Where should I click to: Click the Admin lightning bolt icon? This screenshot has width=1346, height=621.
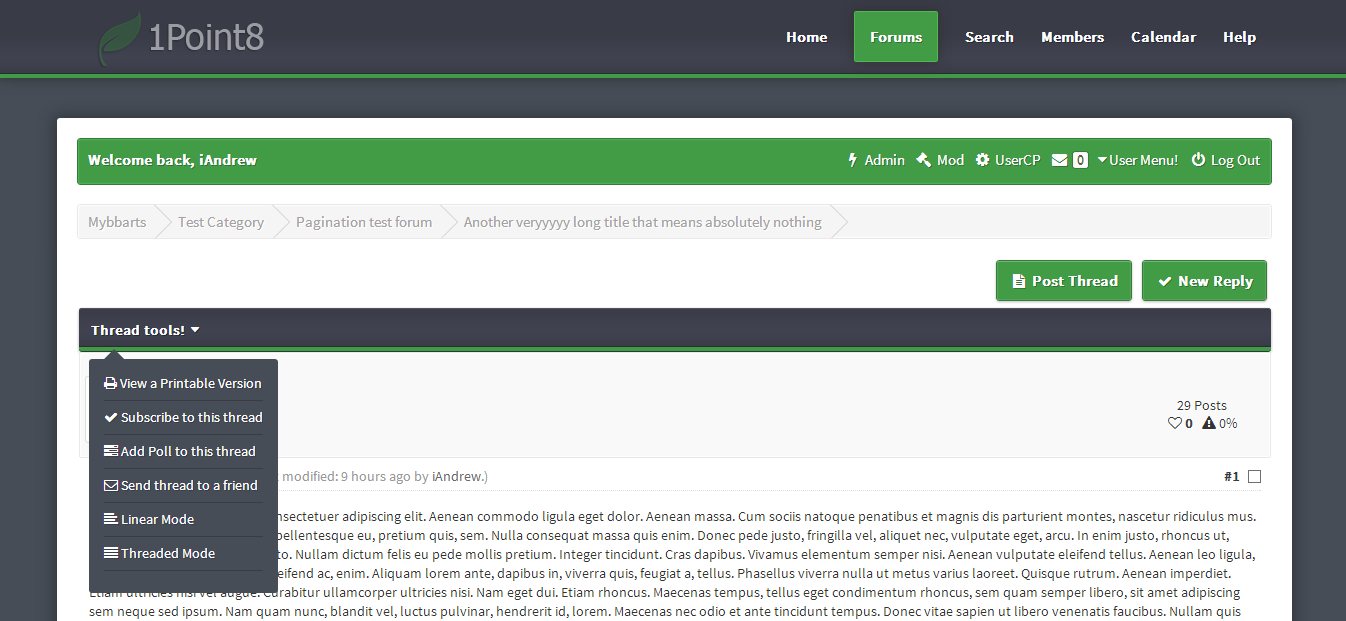click(x=853, y=160)
